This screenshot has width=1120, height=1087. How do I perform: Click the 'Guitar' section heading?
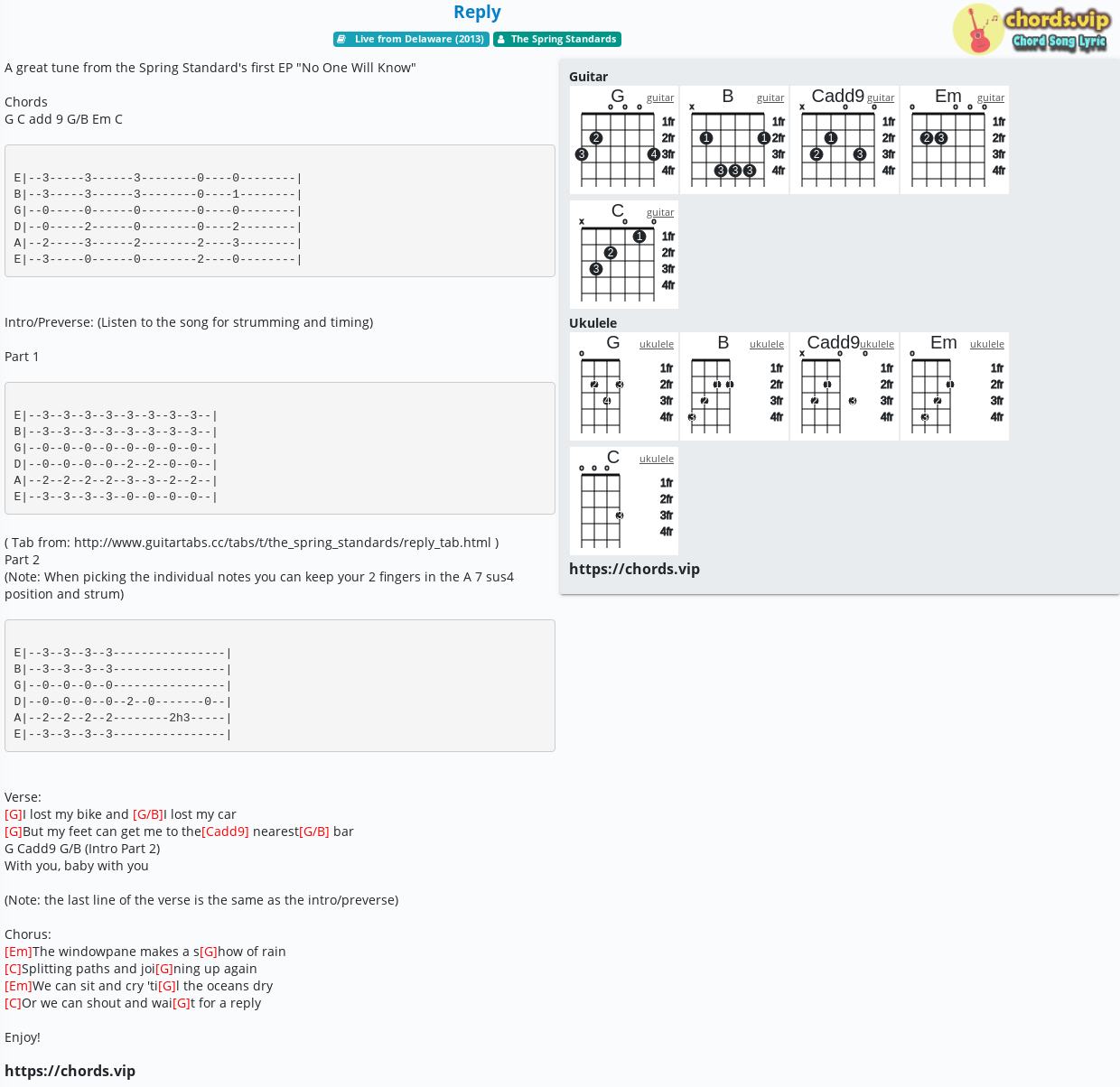coord(588,77)
